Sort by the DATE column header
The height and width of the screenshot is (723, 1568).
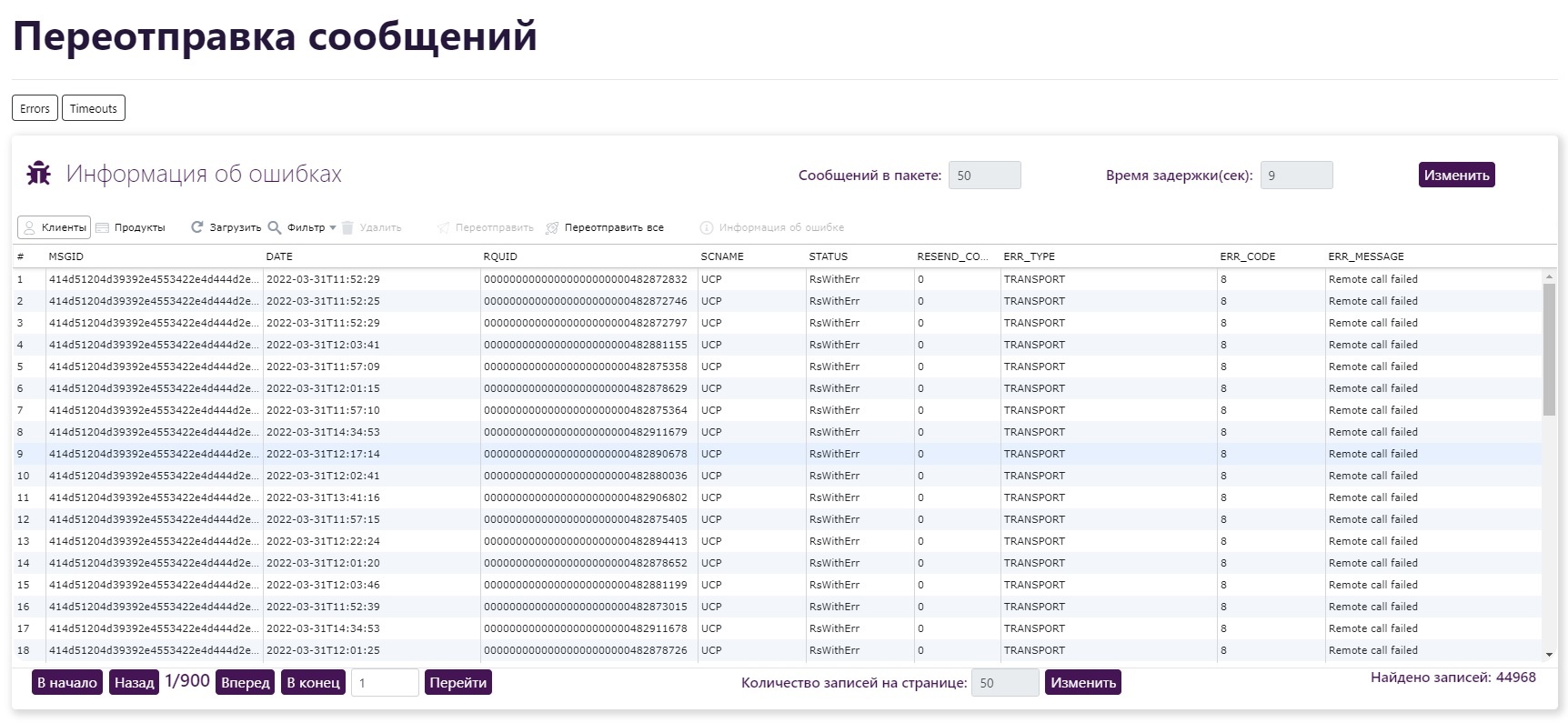tap(279, 256)
